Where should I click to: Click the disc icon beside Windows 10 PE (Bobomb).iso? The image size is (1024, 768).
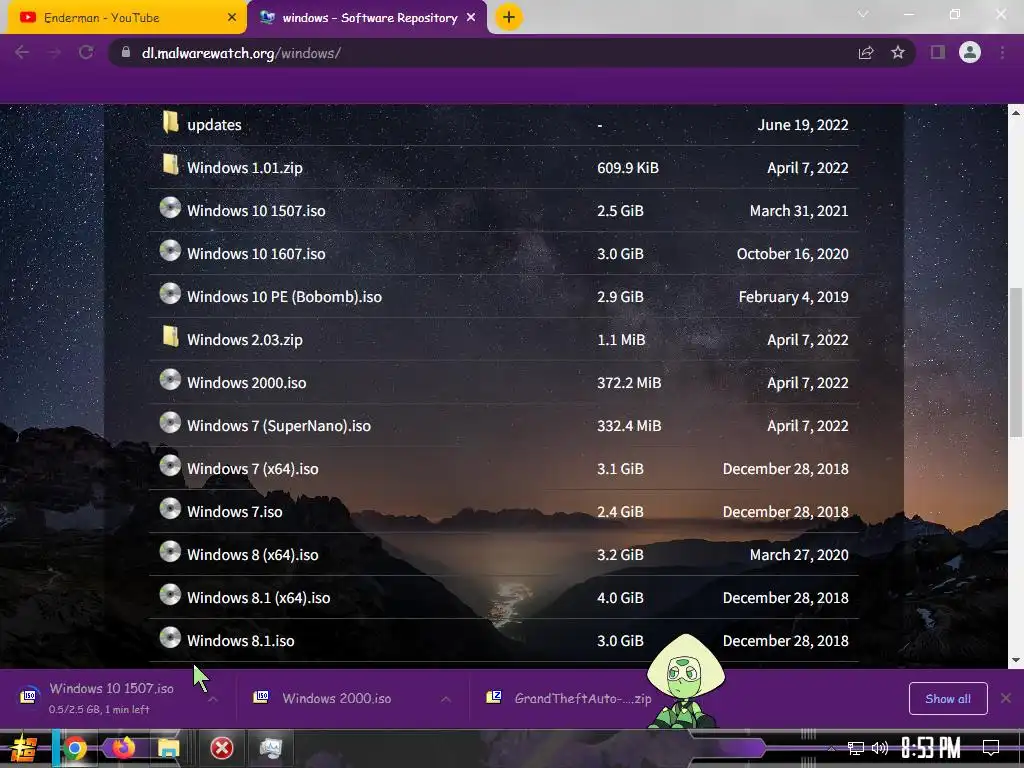(x=170, y=294)
